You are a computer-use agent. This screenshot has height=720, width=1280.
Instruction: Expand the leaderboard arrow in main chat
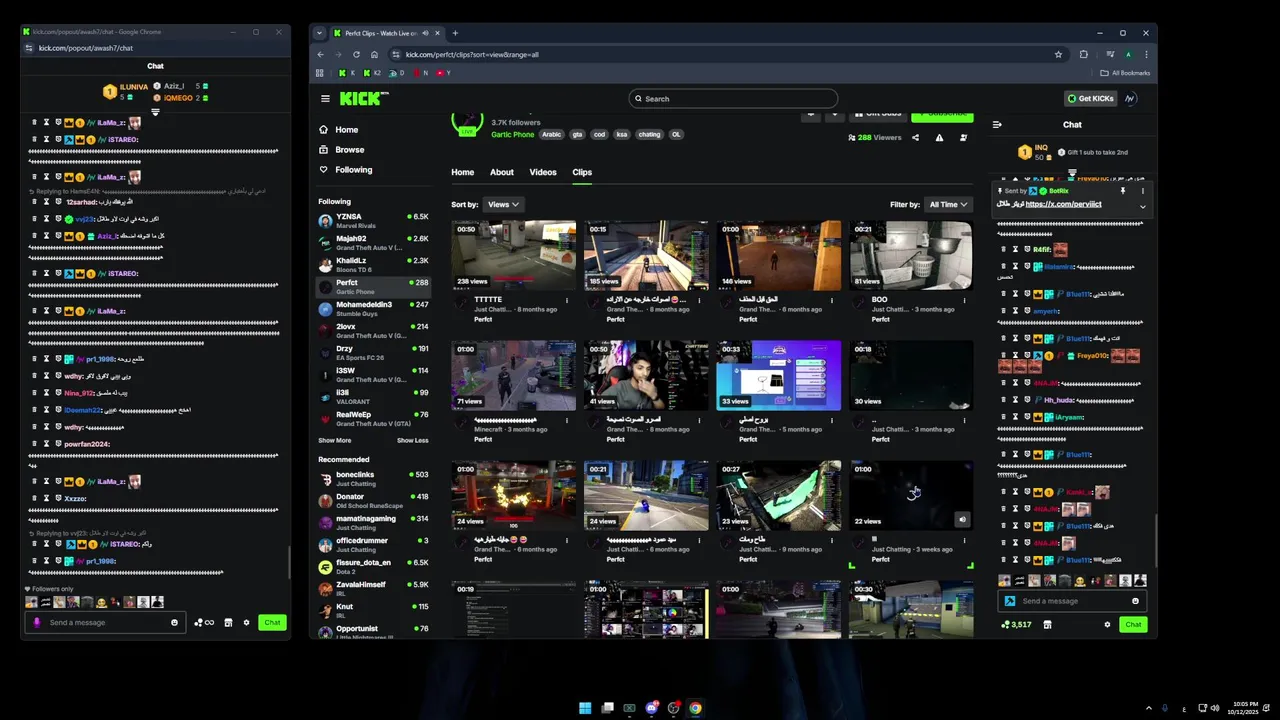pyautogui.click(x=1072, y=172)
